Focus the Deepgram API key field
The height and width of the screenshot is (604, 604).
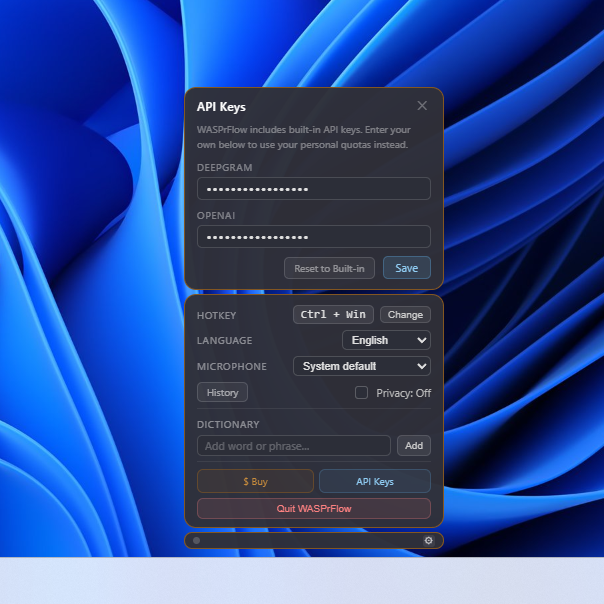coord(314,189)
